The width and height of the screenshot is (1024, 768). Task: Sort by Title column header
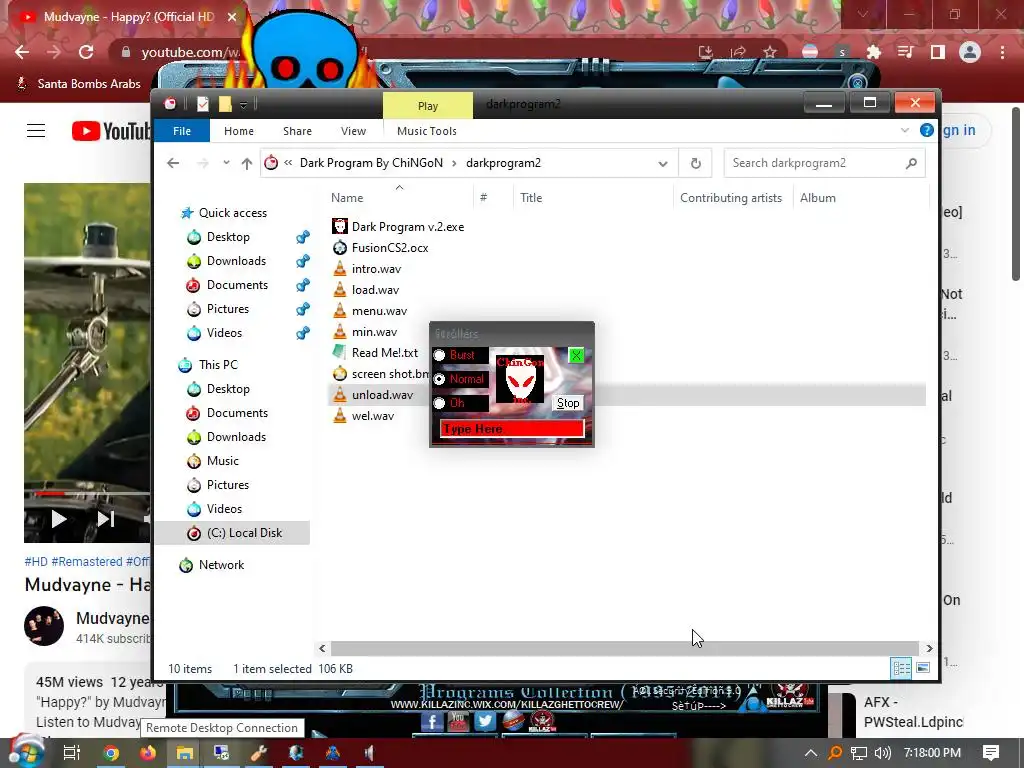[531, 198]
